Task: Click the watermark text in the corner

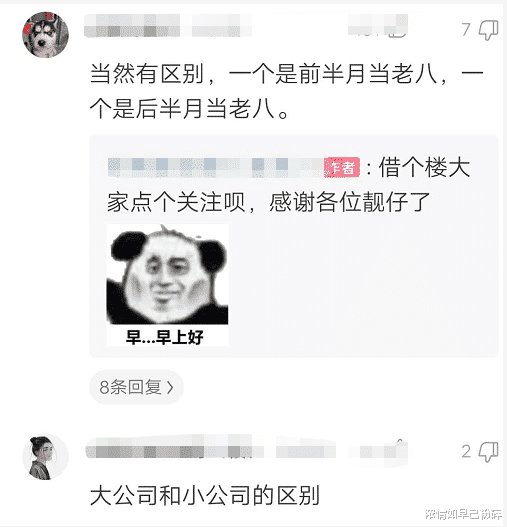Action: point(464,514)
